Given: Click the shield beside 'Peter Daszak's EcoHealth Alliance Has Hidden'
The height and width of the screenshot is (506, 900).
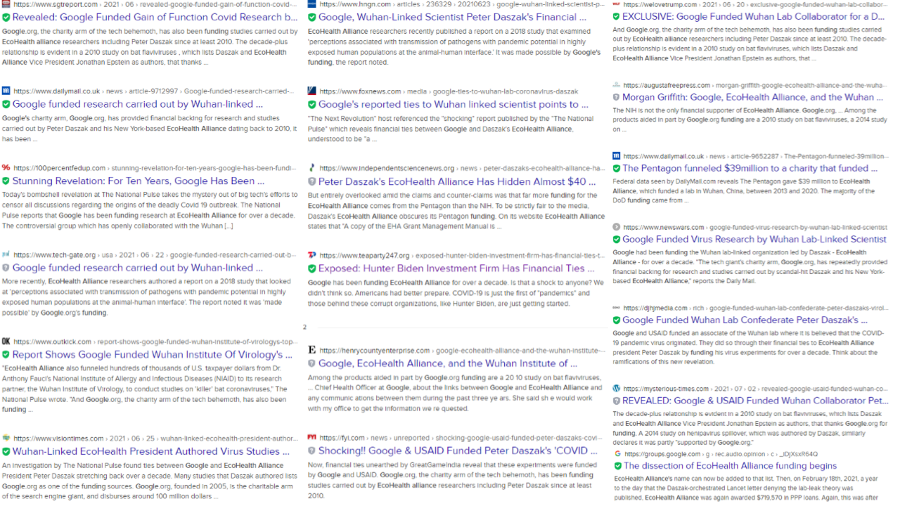Looking at the screenshot, I should (x=312, y=182).
